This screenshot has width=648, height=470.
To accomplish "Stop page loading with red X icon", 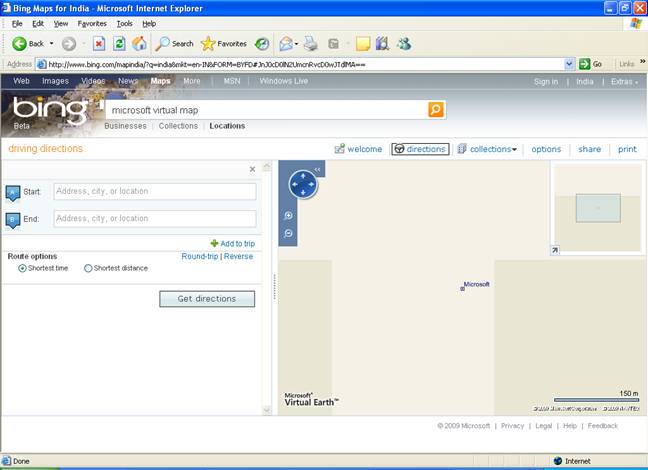I will tap(99, 43).
